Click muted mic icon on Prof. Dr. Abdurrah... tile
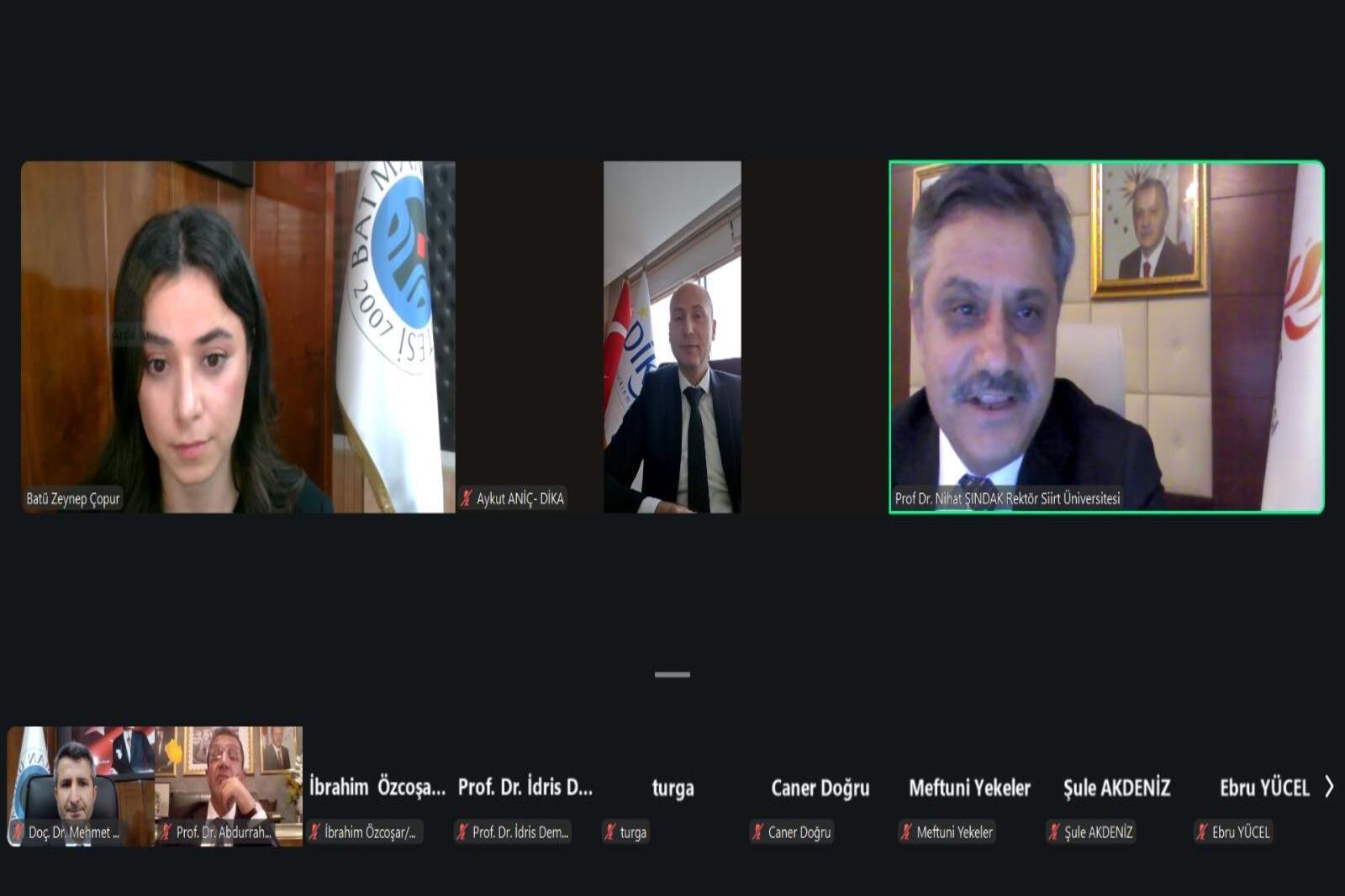 tap(166, 832)
